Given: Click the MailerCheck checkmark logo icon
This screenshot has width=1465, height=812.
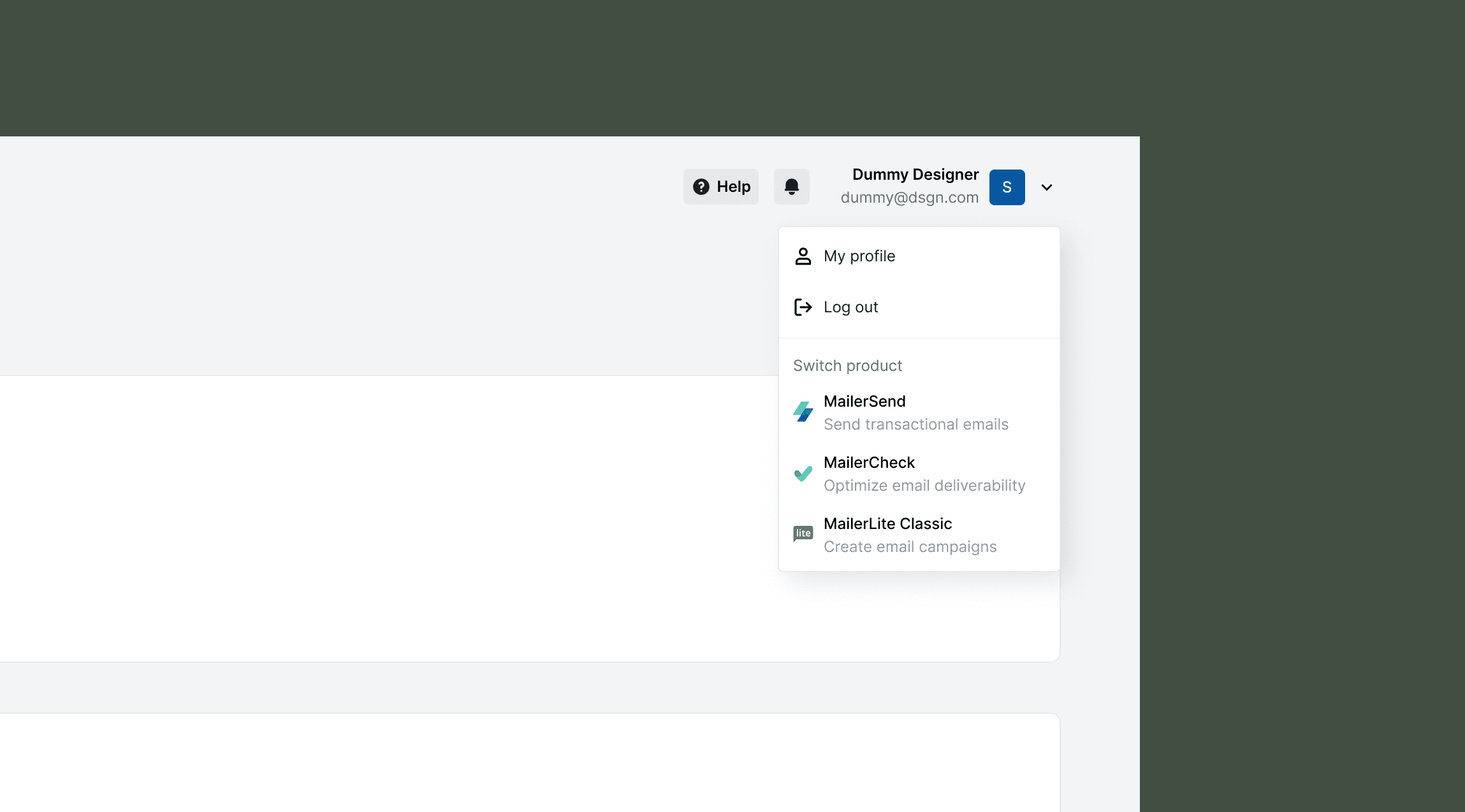Looking at the screenshot, I should [803, 474].
